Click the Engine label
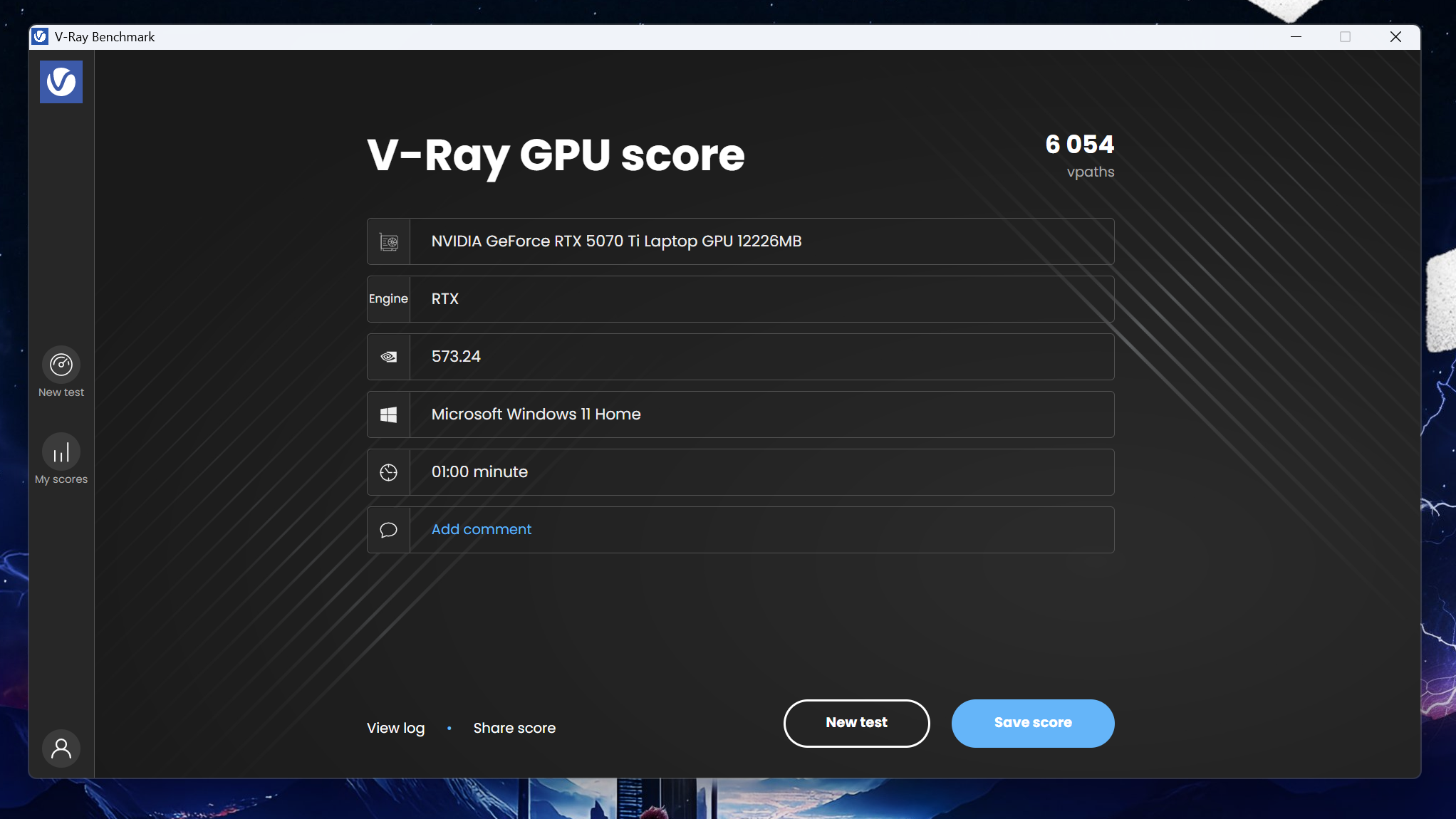This screenshot has width=1456, height=819. coord(388,298)
